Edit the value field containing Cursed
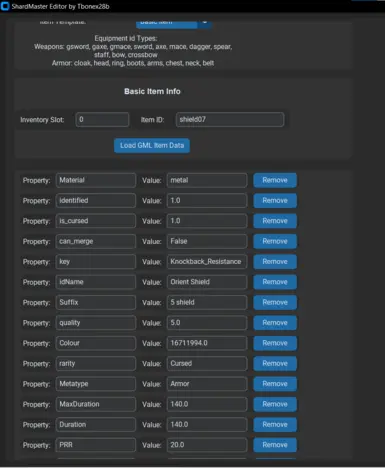385x468 pixels. [x=207, y=364]
